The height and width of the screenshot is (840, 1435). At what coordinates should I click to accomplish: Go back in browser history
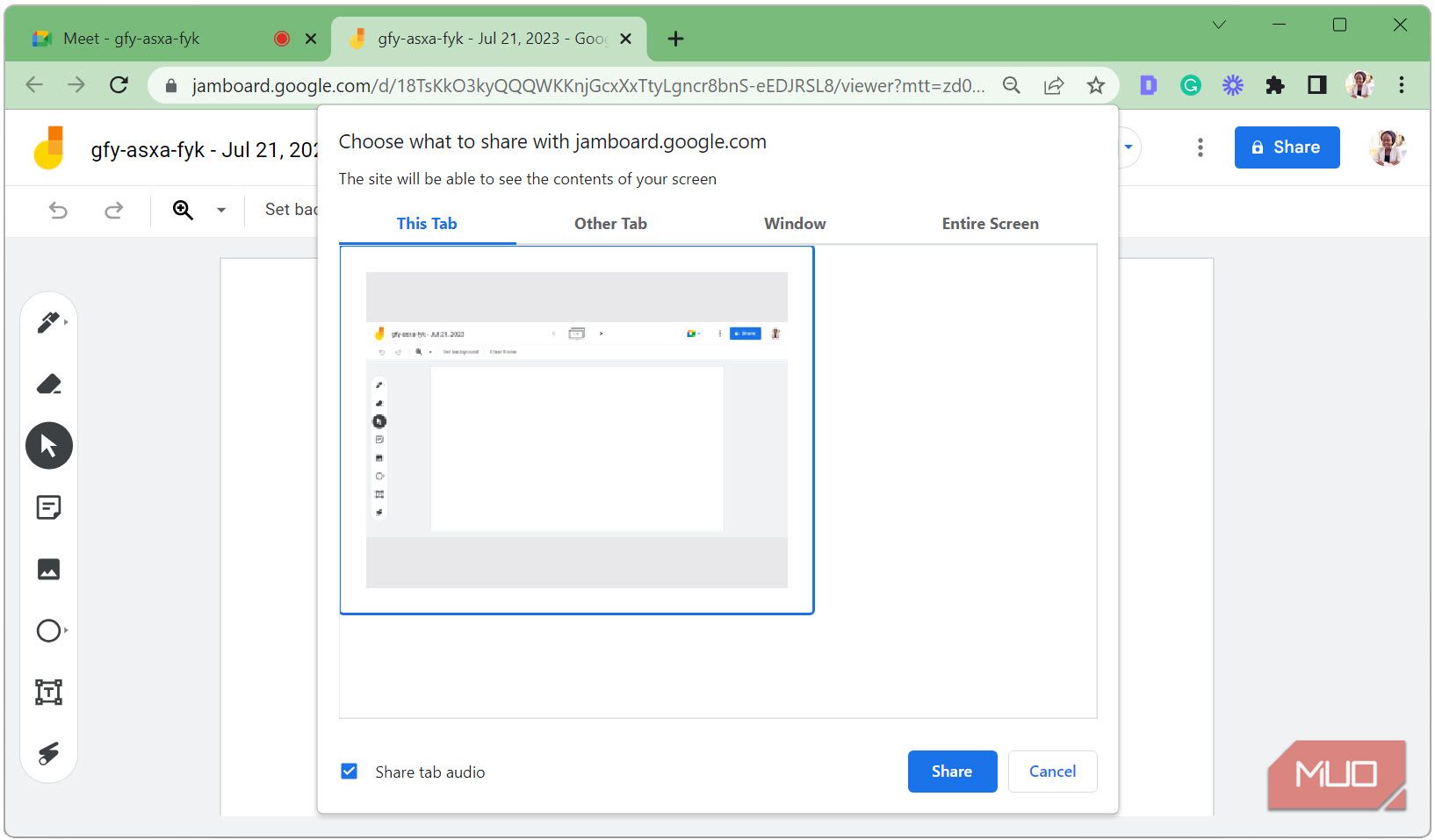(x=34, y=85)
